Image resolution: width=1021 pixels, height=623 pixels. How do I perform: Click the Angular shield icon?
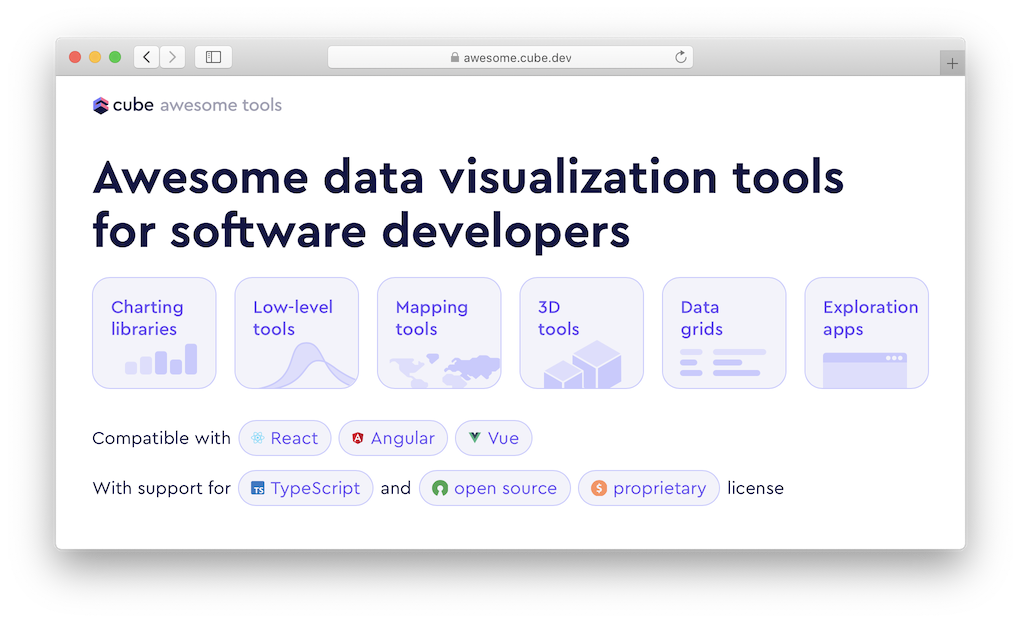click(x=357, y=438)
